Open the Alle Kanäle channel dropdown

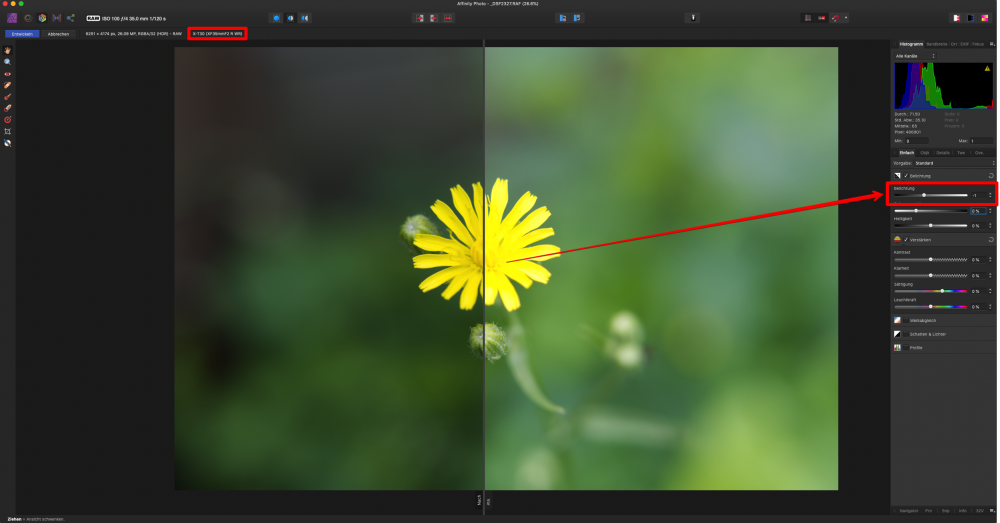915,56
